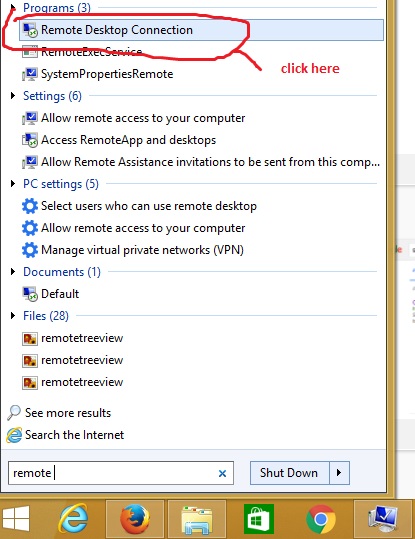Collapse the PC settings (5) group arrow
The width and height of the screenshot is (415, 539).
(13, 184)
